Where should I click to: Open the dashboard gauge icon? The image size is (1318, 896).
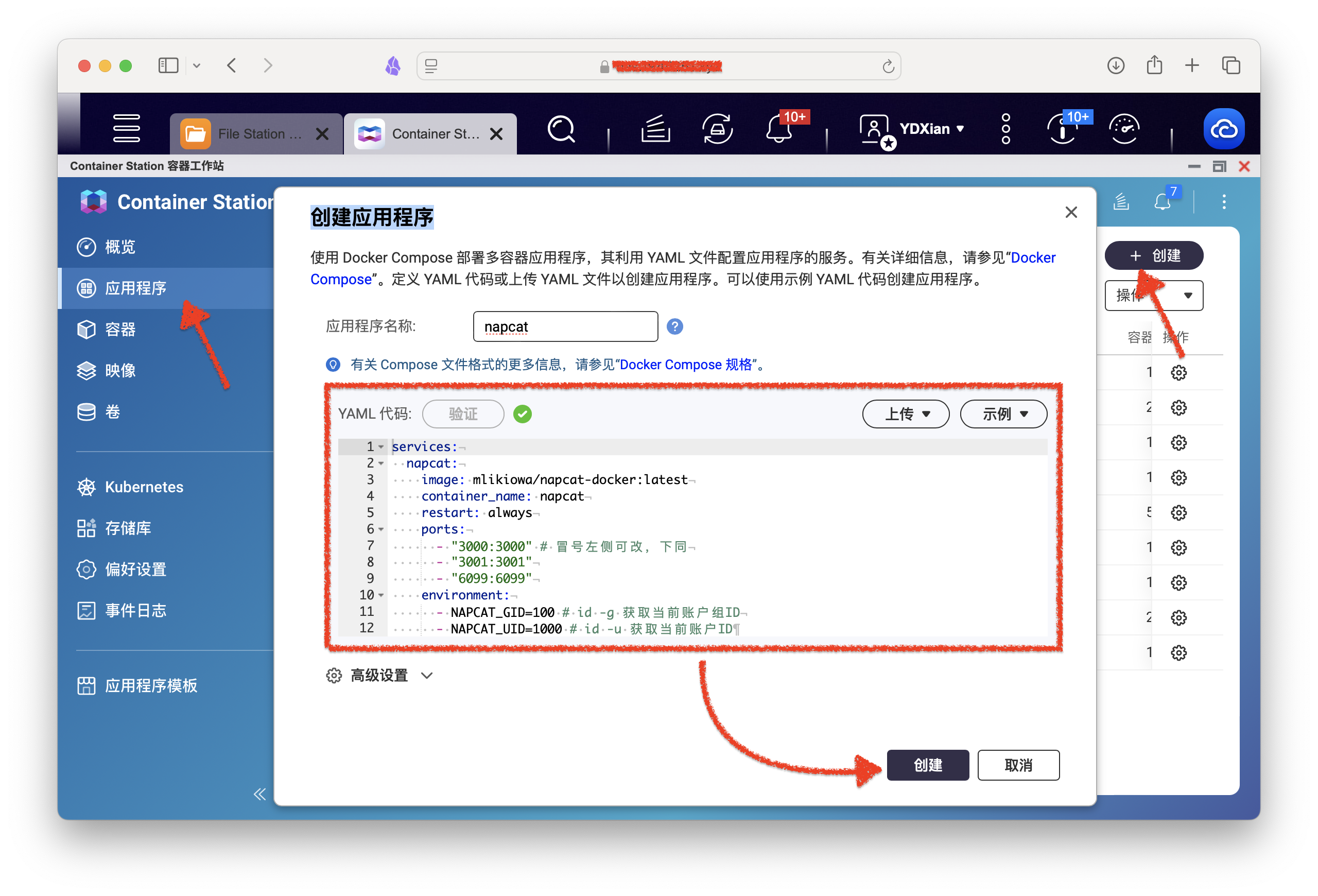click(x=1124, y=129)
